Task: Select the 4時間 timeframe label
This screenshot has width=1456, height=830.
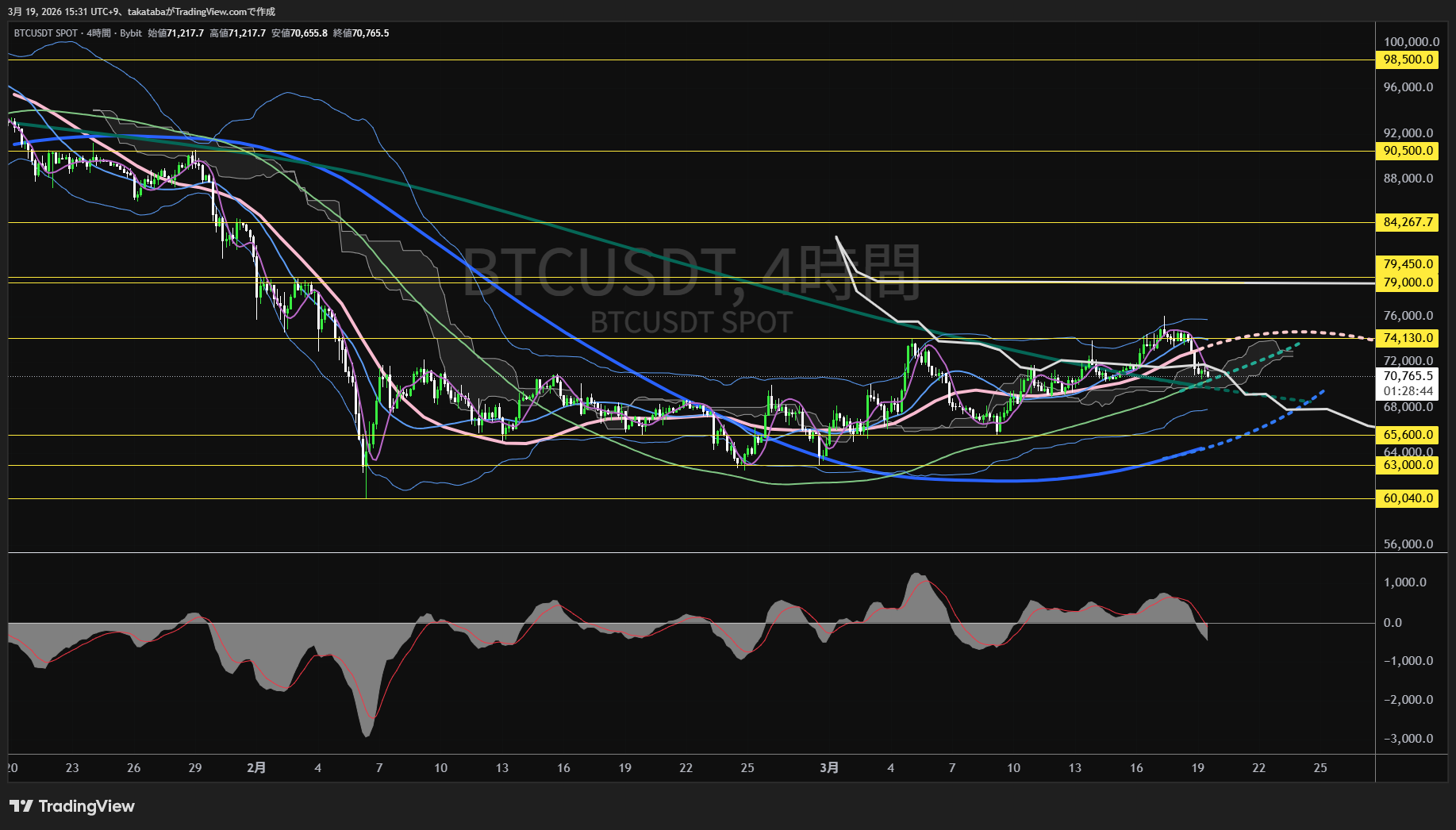Action: point(100,33)
